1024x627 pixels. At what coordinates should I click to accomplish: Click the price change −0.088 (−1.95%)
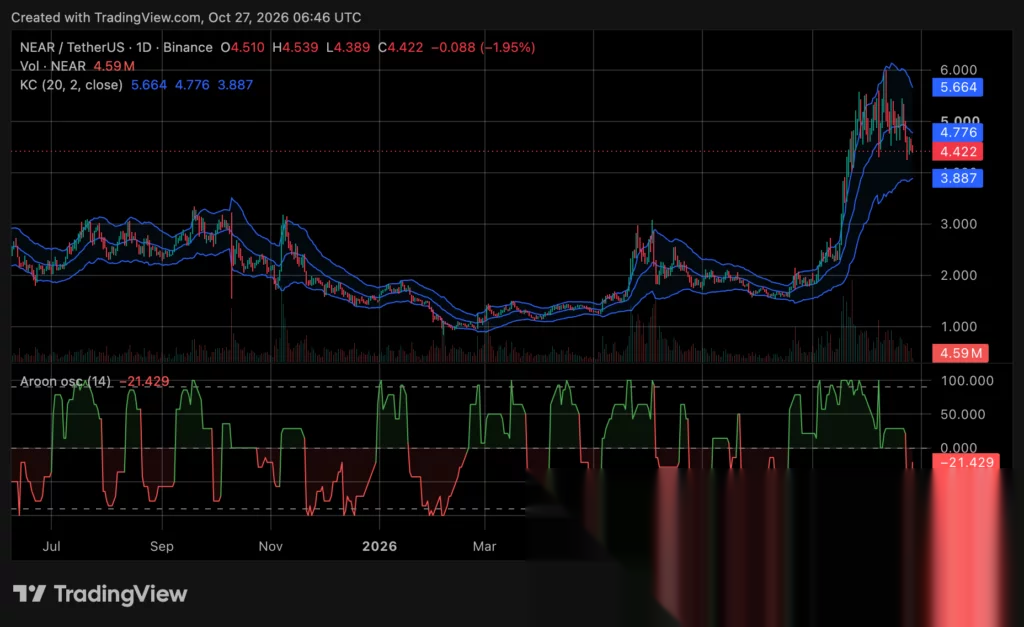tap(483, 47)
